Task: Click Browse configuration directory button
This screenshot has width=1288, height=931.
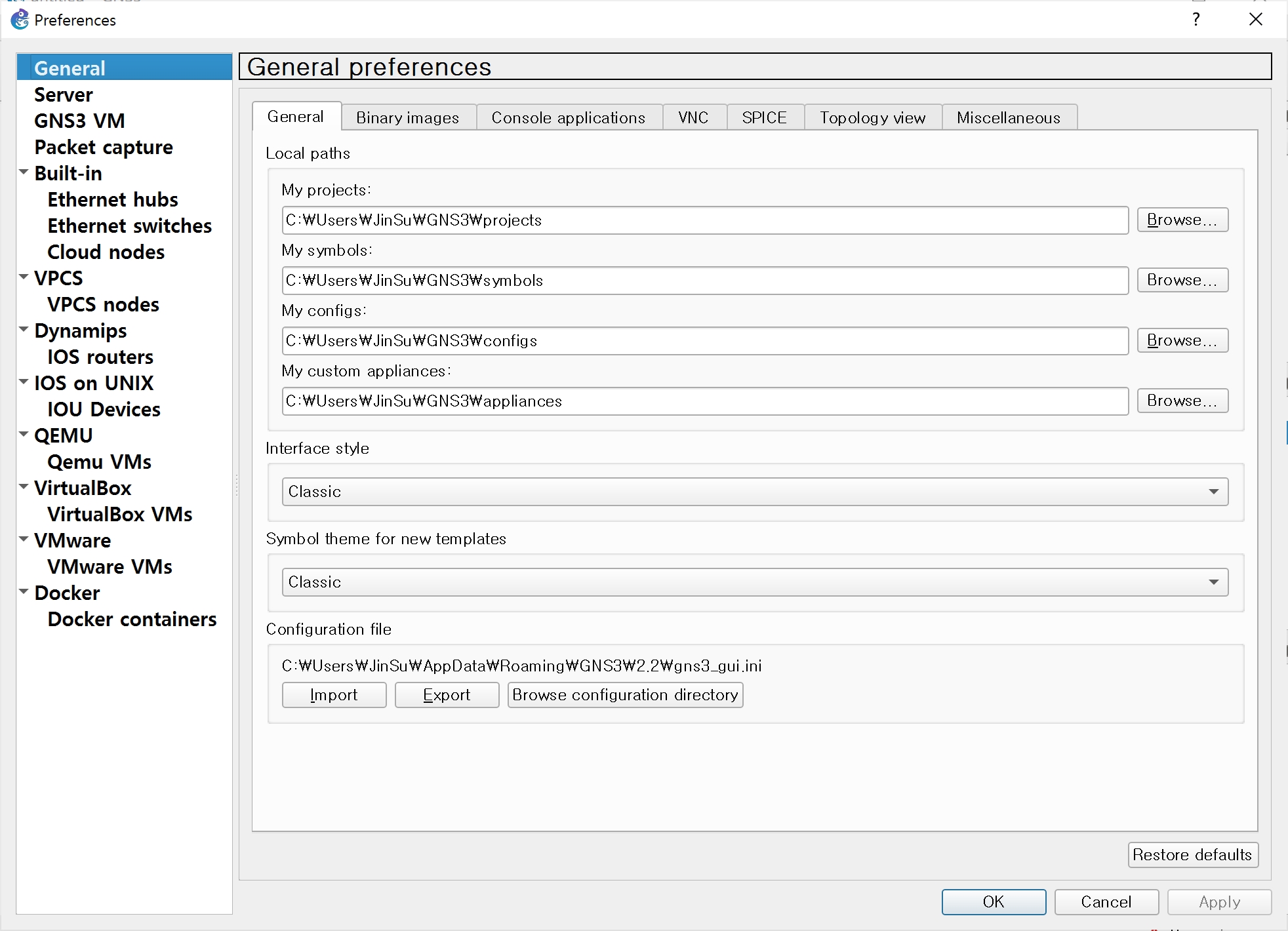Action: click(624, 695)
